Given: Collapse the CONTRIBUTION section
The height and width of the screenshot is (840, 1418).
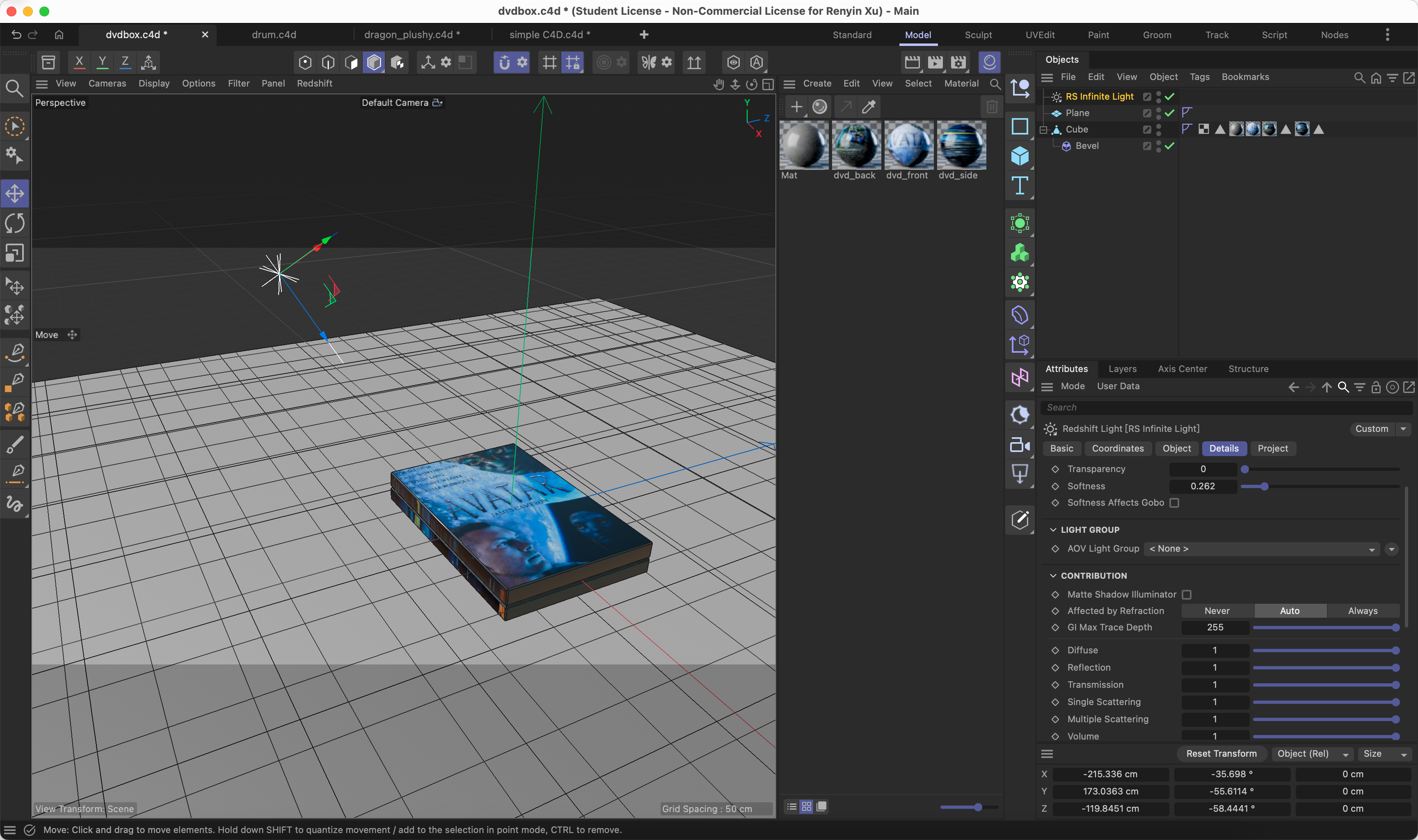Looking at the screenshot, I should tap(1054, 576).
